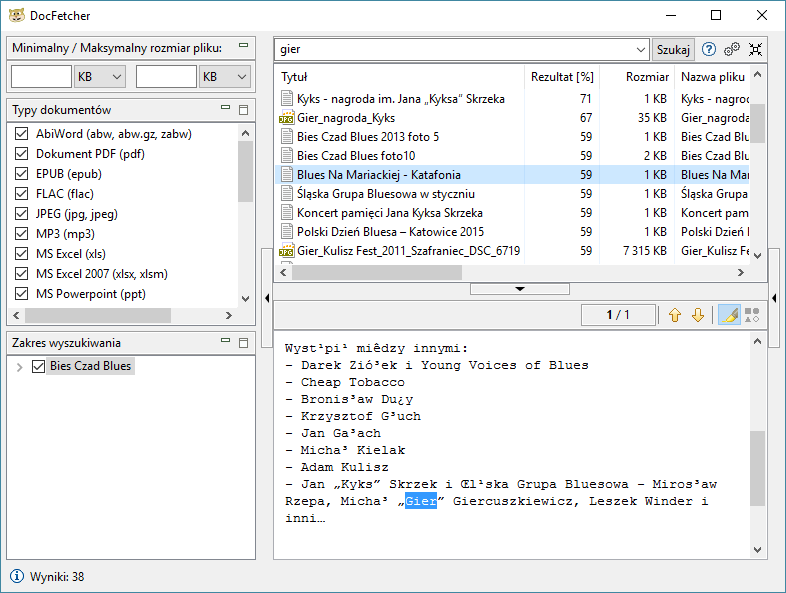This screenshot has height=593, width=786.
Task: Click the minimize to system tray icon
Action: 755,49
